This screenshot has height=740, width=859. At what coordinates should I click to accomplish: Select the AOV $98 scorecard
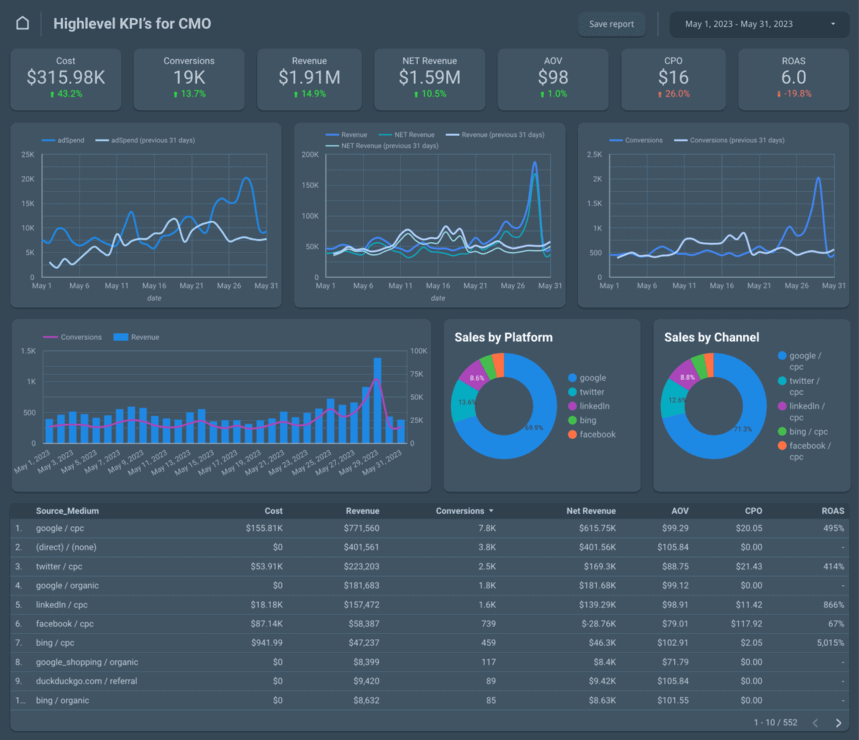pyautogui.click(x=553, y=79)
